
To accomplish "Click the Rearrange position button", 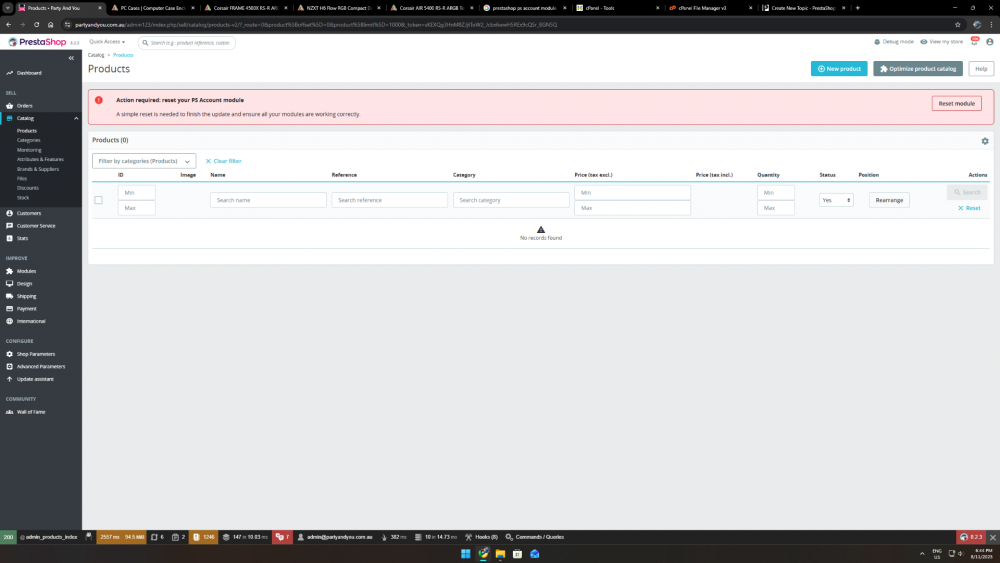I will [889, 200].
